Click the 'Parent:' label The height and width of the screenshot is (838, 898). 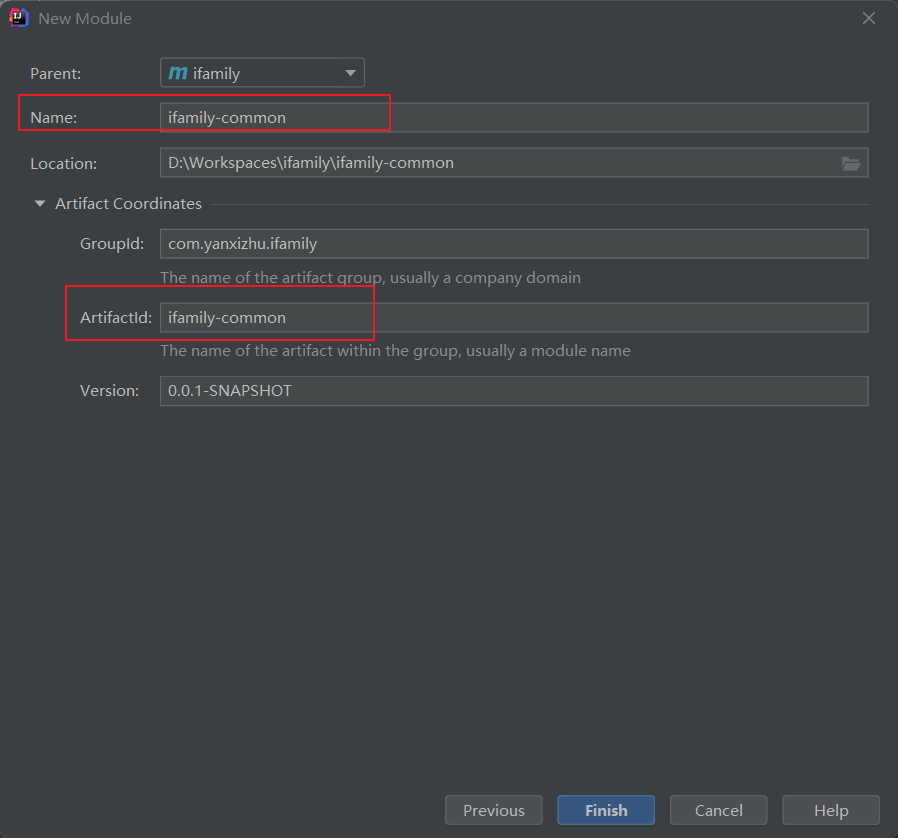(x=56, y=74)
